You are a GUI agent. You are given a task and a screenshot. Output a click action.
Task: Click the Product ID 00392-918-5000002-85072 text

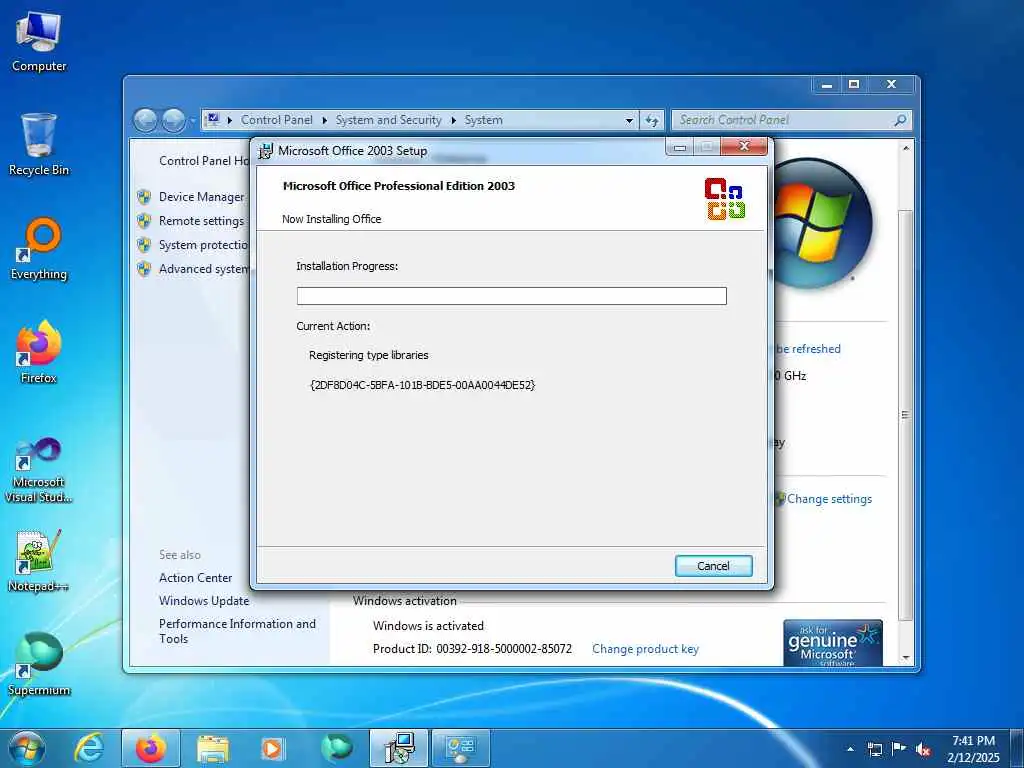click(472, 649)
